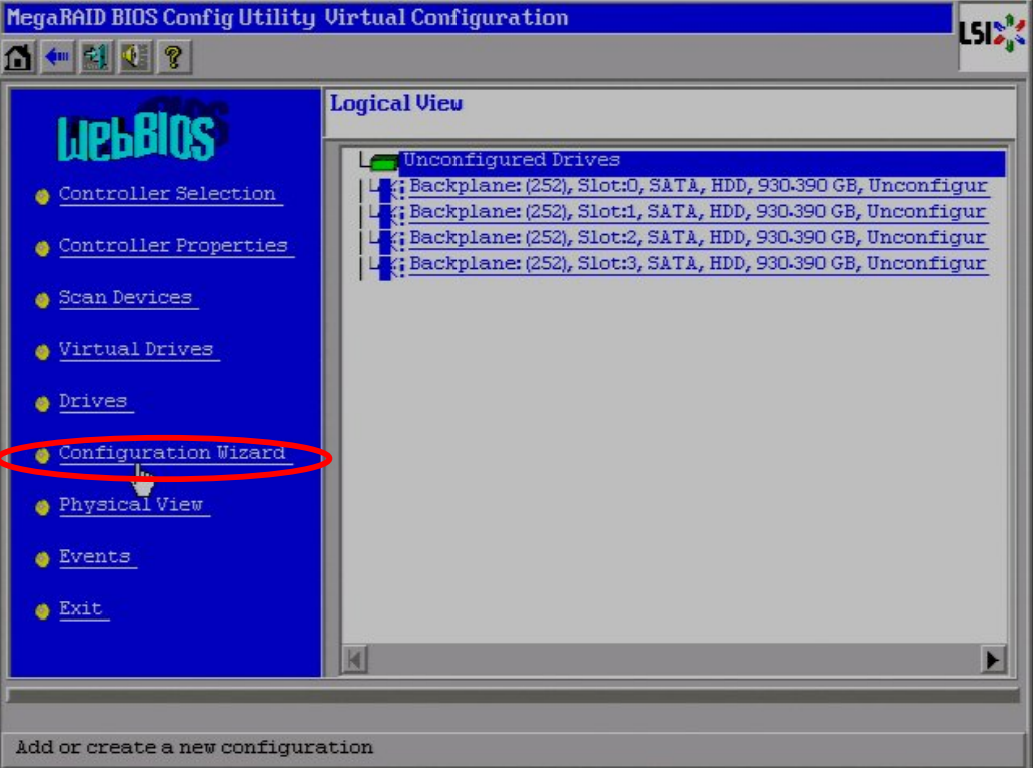Click the blue Back arrow icon
The width and height of the screenshot is (1033, 768).
(57, 57)
